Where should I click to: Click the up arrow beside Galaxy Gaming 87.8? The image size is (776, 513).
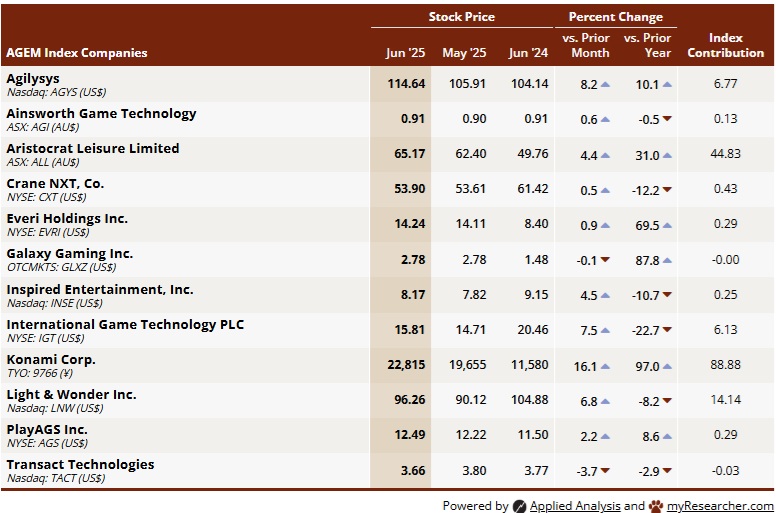(667, 260)
